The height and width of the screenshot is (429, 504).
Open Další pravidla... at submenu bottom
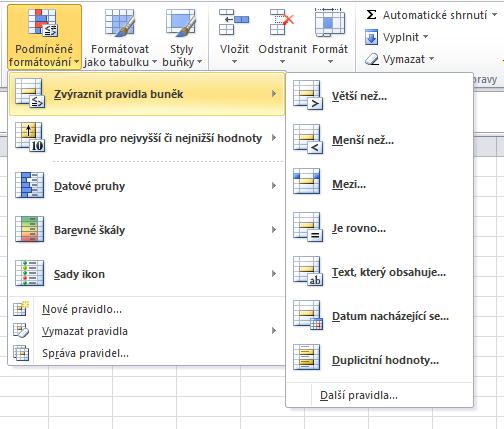click(x=380, y=395)
